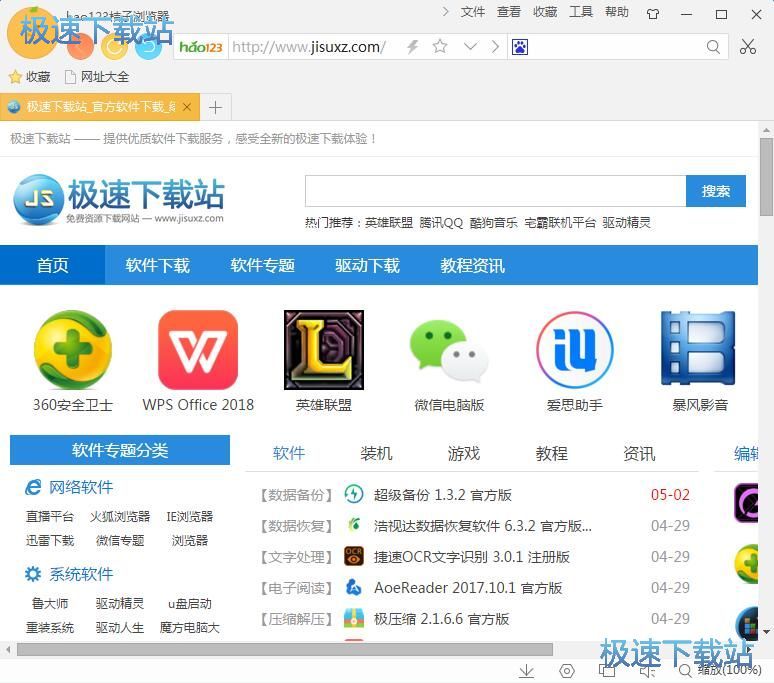This screenshot has width=774, height=683.
Task: Click the lightning speed-mode icon in address bar
Action: 413,47
